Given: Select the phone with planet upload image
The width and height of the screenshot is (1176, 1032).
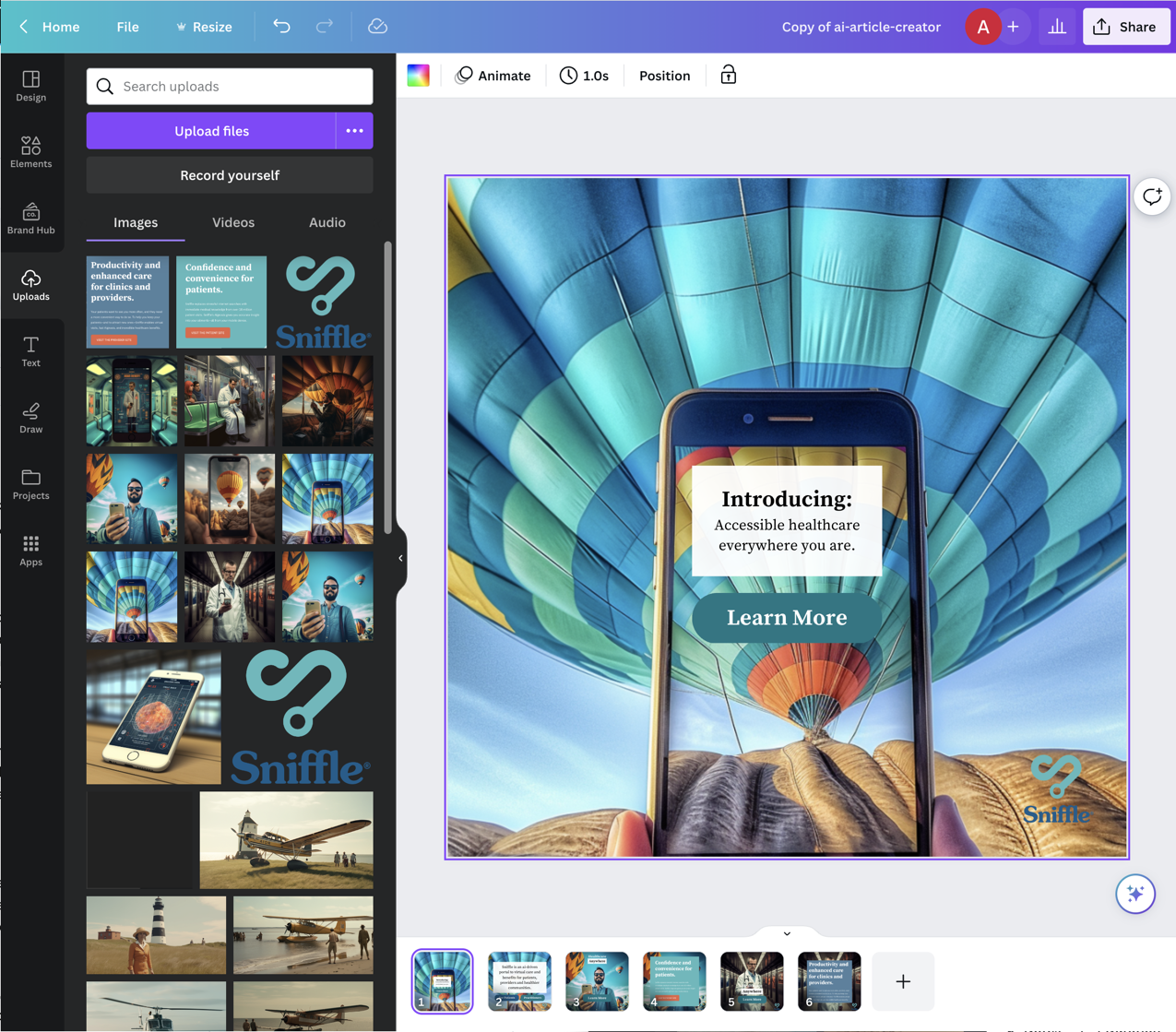Looking at the screenshot, I should tap(154, 718).
